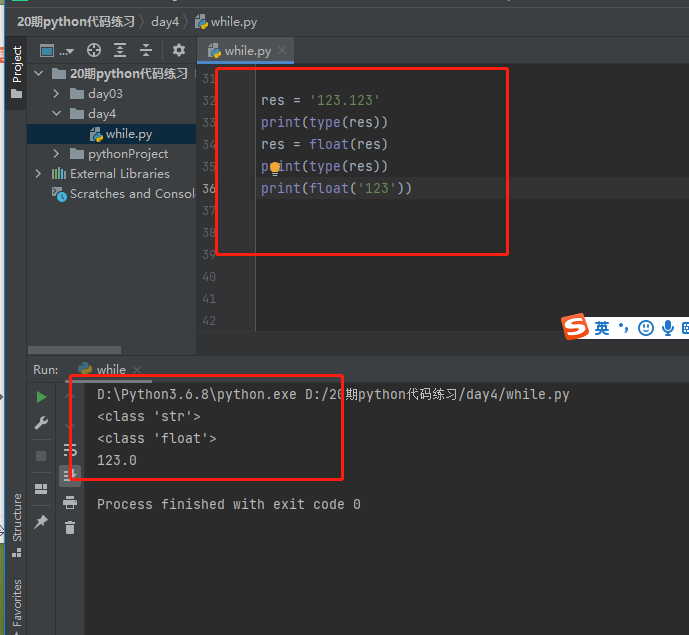Open the Project view options dropdown
Screen dimensions: 689x635
pos(56,51)
